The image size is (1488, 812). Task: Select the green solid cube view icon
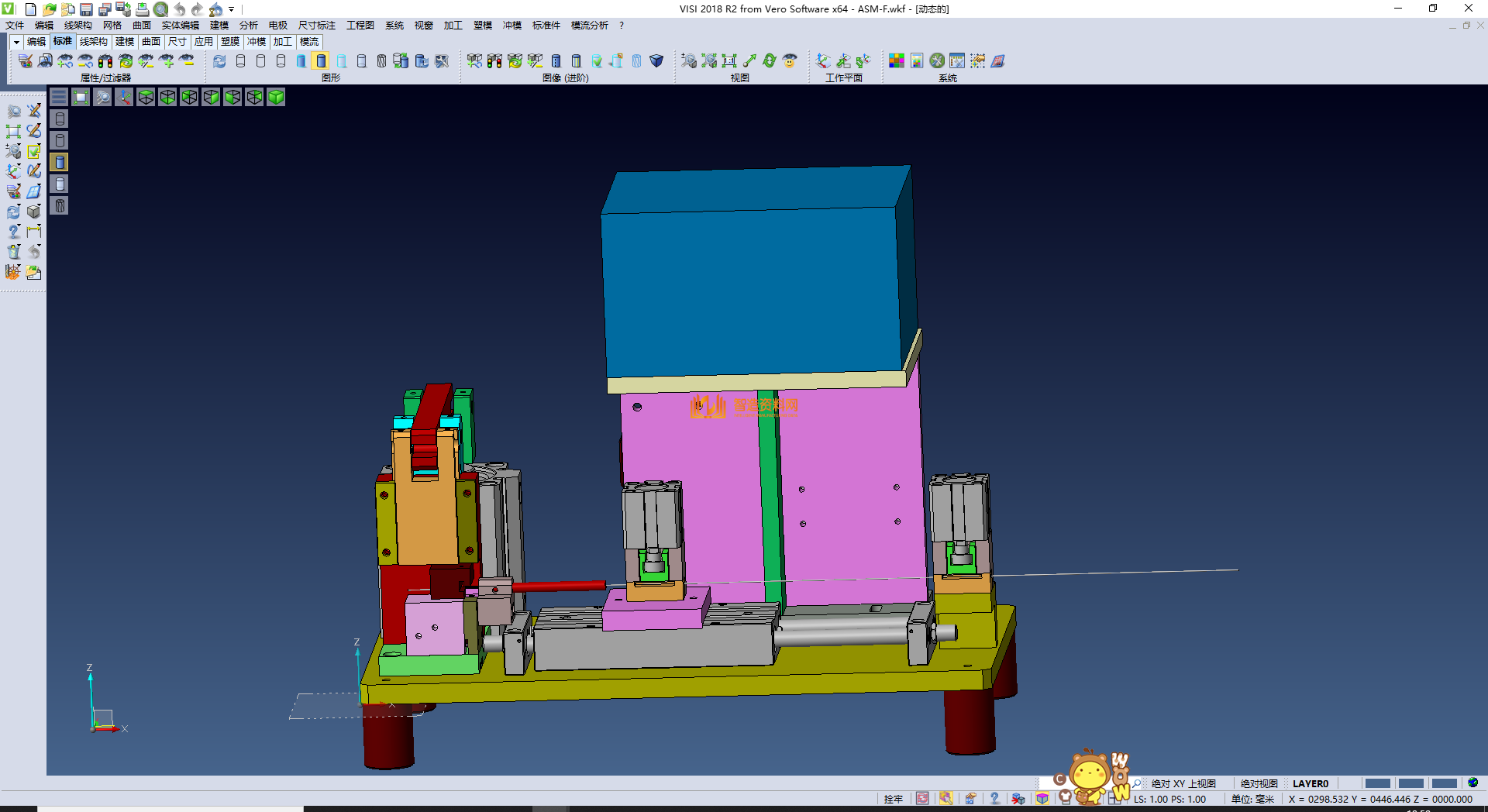tap(276, 97)
